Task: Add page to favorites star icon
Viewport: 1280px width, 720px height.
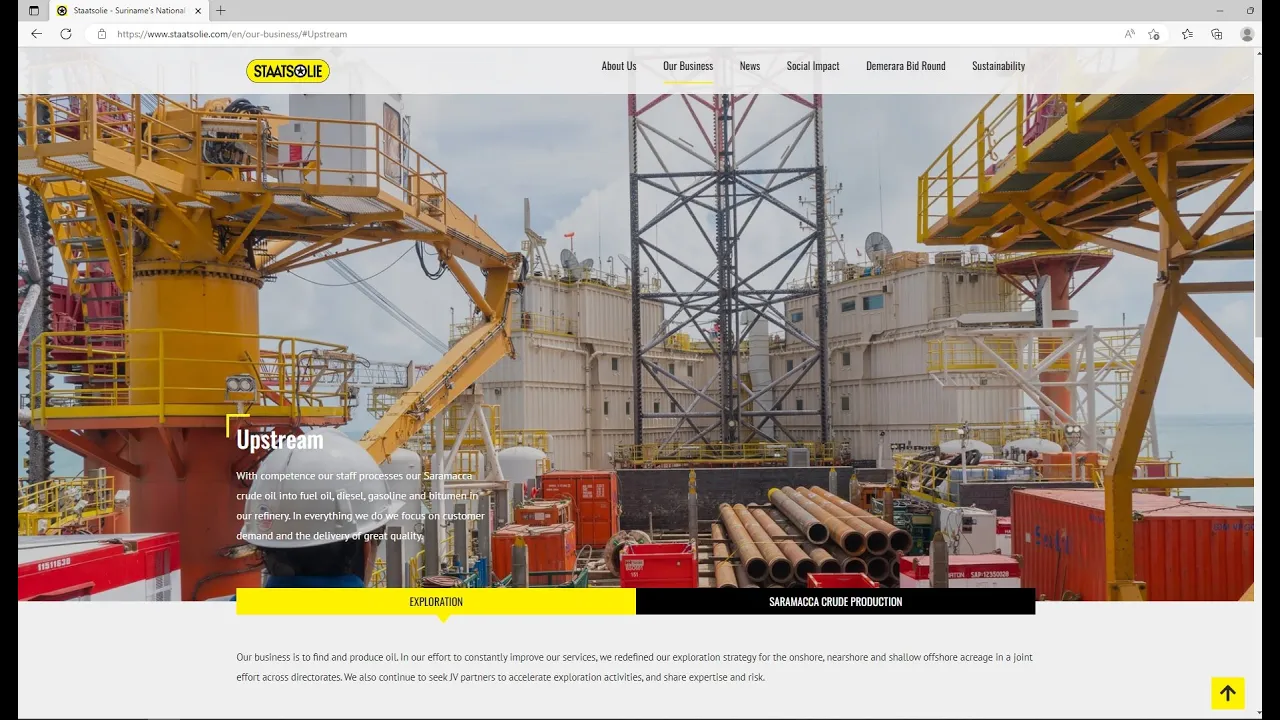Action: (1154, 34)
